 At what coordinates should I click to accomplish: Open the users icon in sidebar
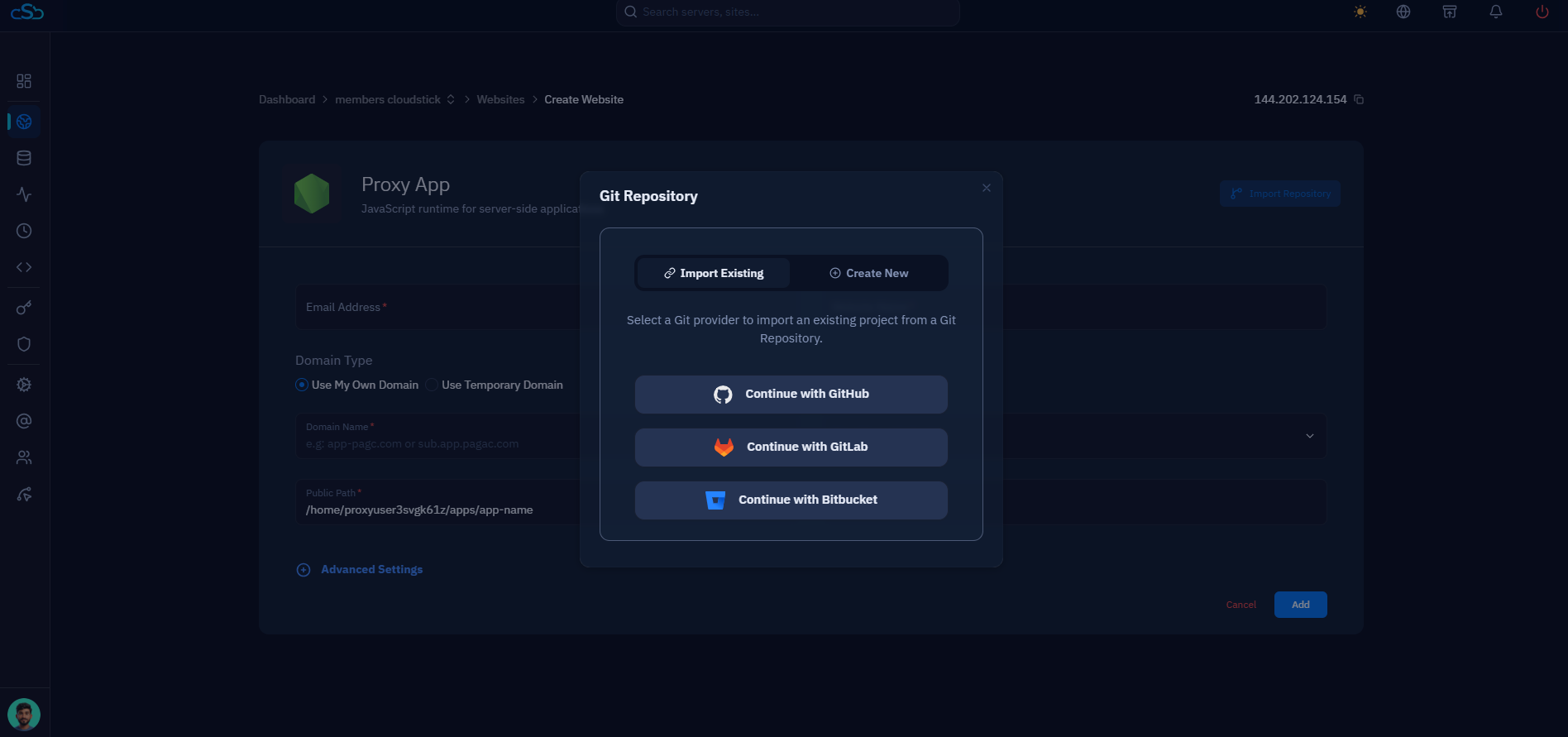coord(24,457)
